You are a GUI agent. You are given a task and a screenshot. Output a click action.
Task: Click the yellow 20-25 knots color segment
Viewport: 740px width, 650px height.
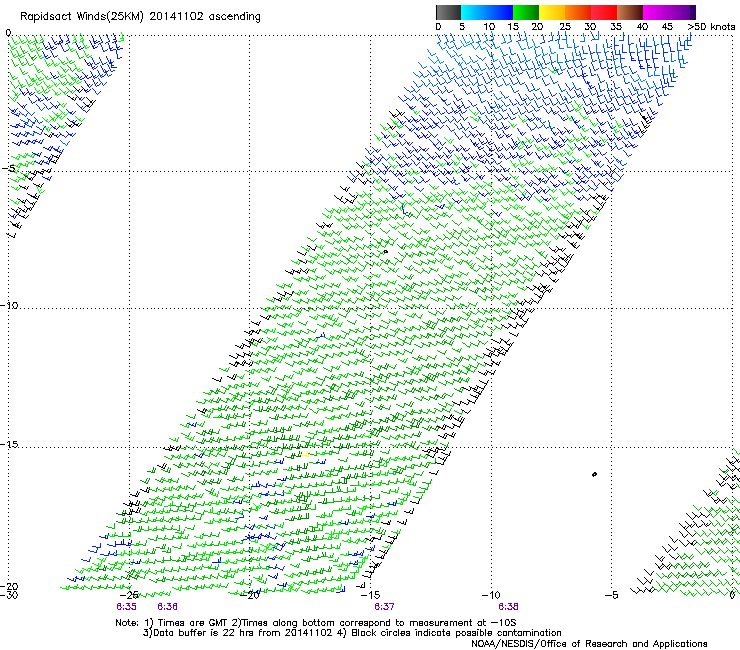coord(552,12)
